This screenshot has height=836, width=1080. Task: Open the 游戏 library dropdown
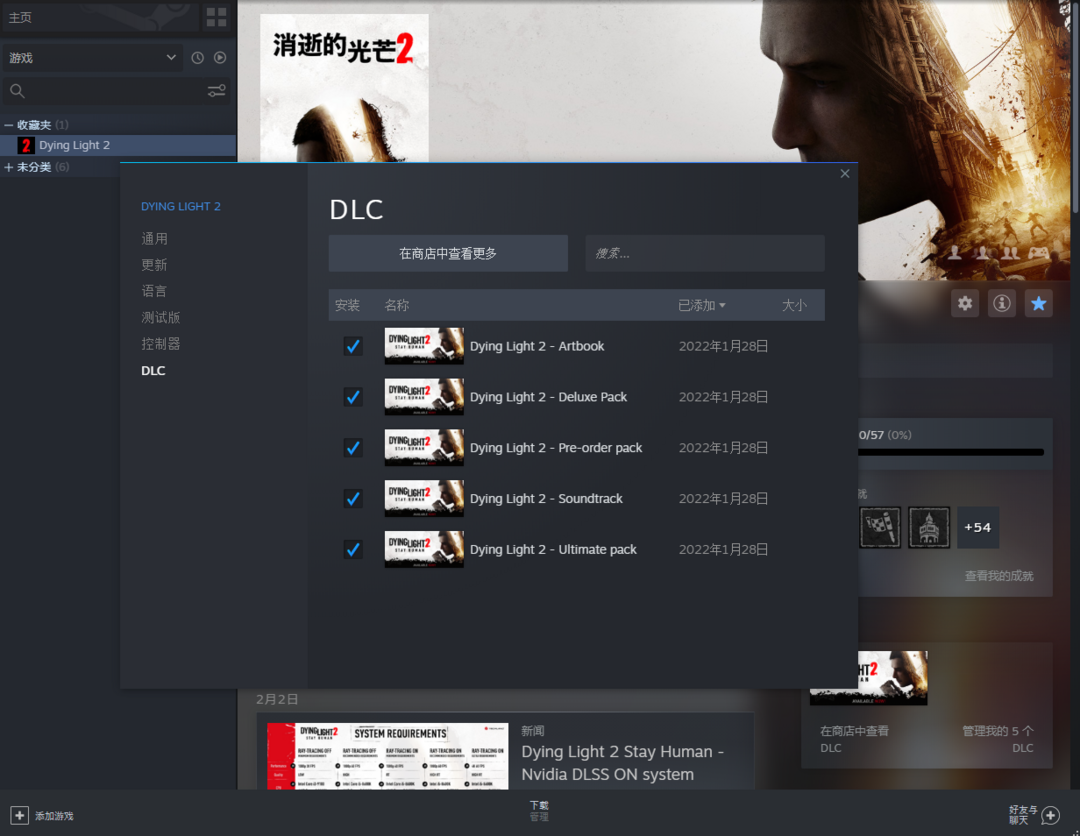click(x=90, y=58)
